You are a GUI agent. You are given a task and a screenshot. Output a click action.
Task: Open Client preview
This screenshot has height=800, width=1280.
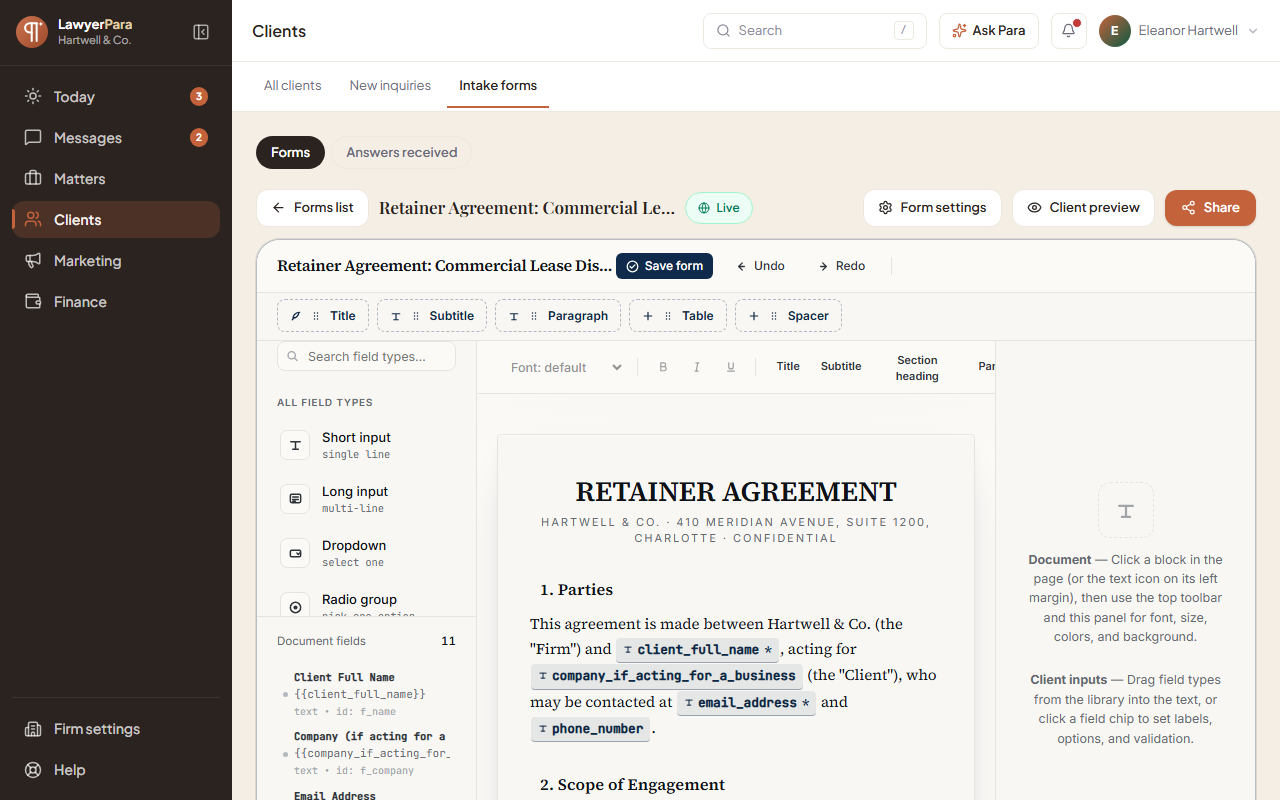(1084, 208)
